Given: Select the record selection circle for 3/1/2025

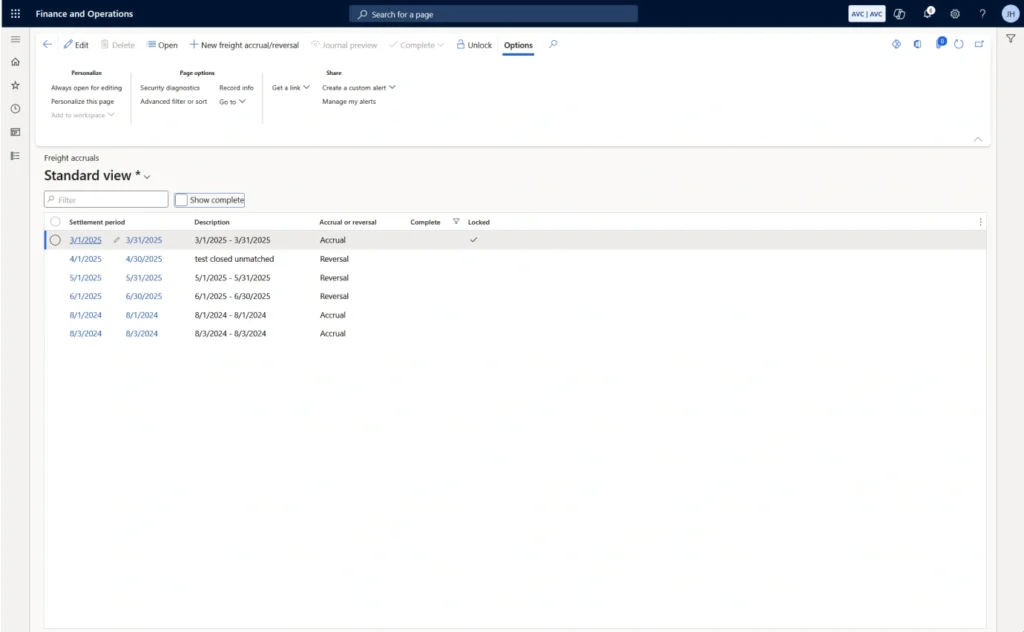Looking at the screenshot, I should pos(55,240).
